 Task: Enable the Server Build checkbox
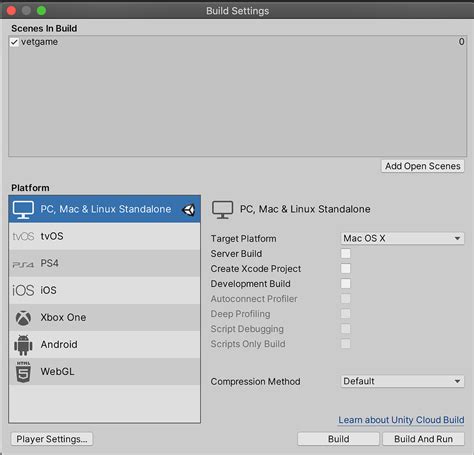coord(346,254)
